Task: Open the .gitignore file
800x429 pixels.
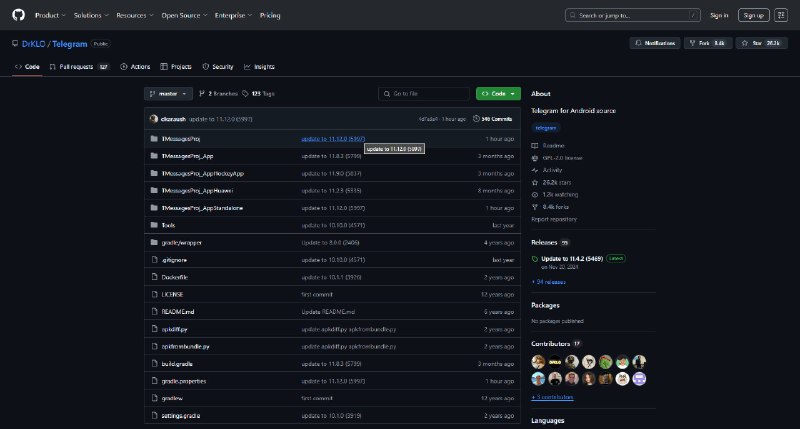Action: 174,260
